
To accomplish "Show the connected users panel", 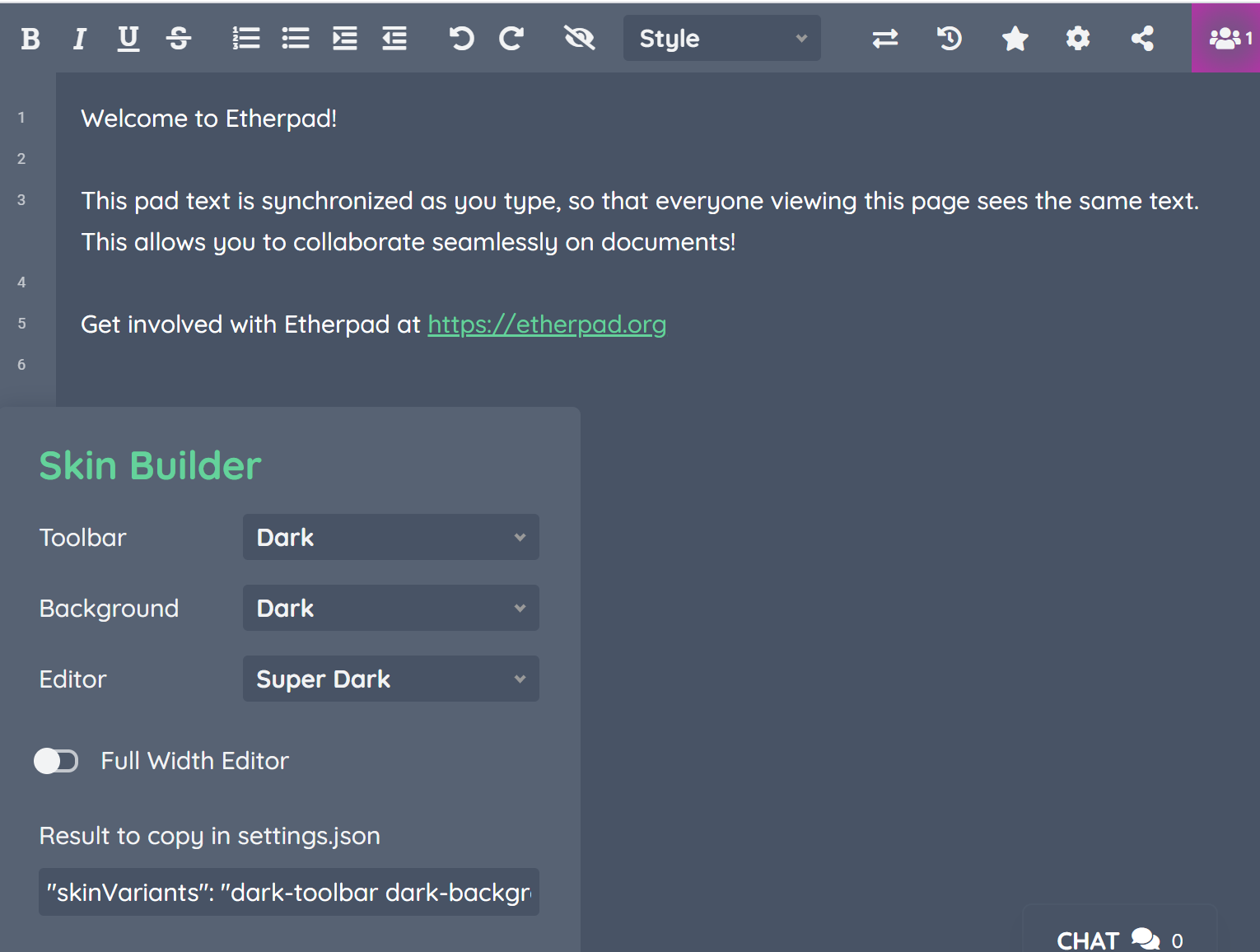I will point(1225,38).
